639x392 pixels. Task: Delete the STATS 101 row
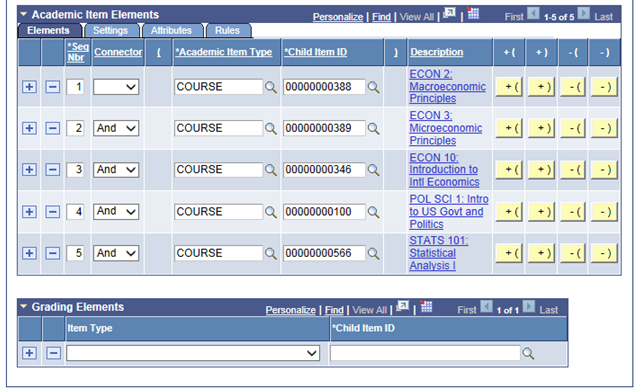pyautogui.click(x=53, y=253)
